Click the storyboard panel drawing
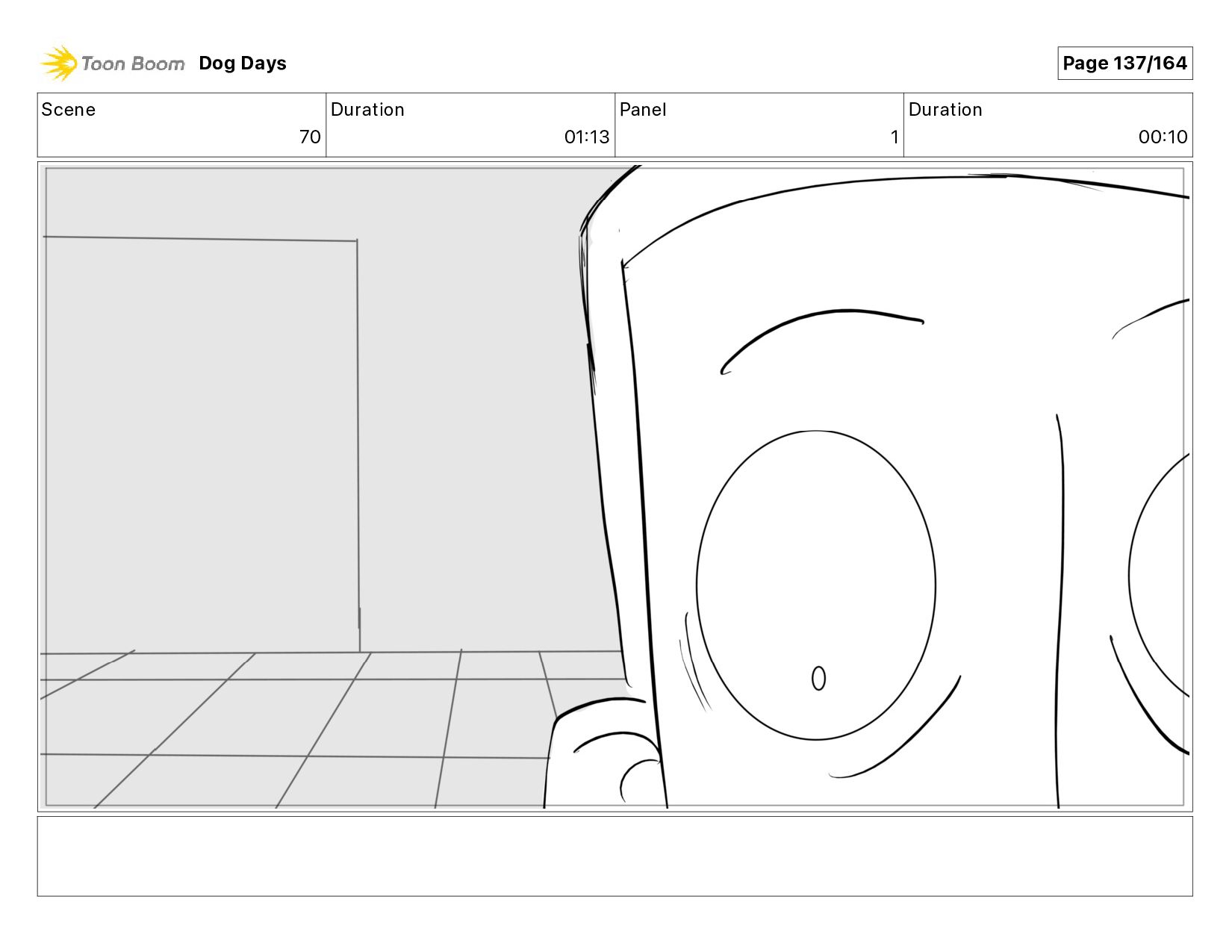The height and width of the screenshot is (952, 1232). pyautogui.click(x=615, y=487)
